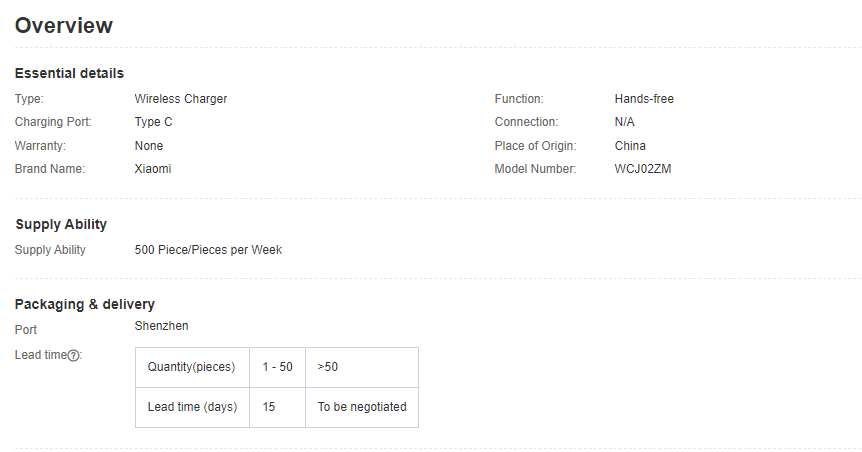Click the Quantity(pieces) table cell
The width and height of the screenshot is (862, 452).
tap(192, 367)
